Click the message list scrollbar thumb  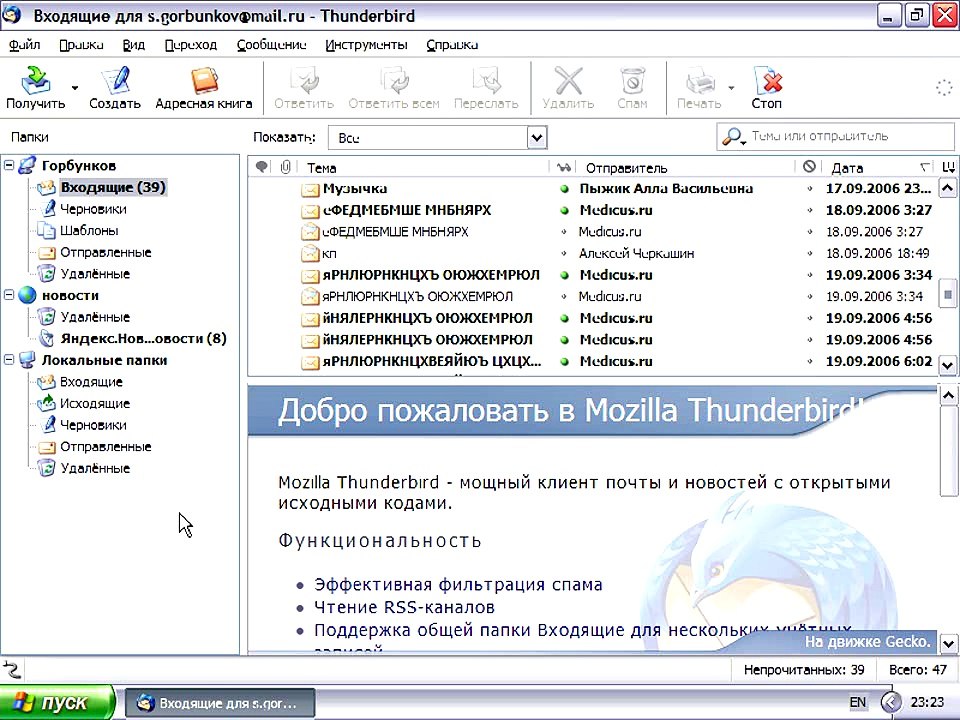948,296
